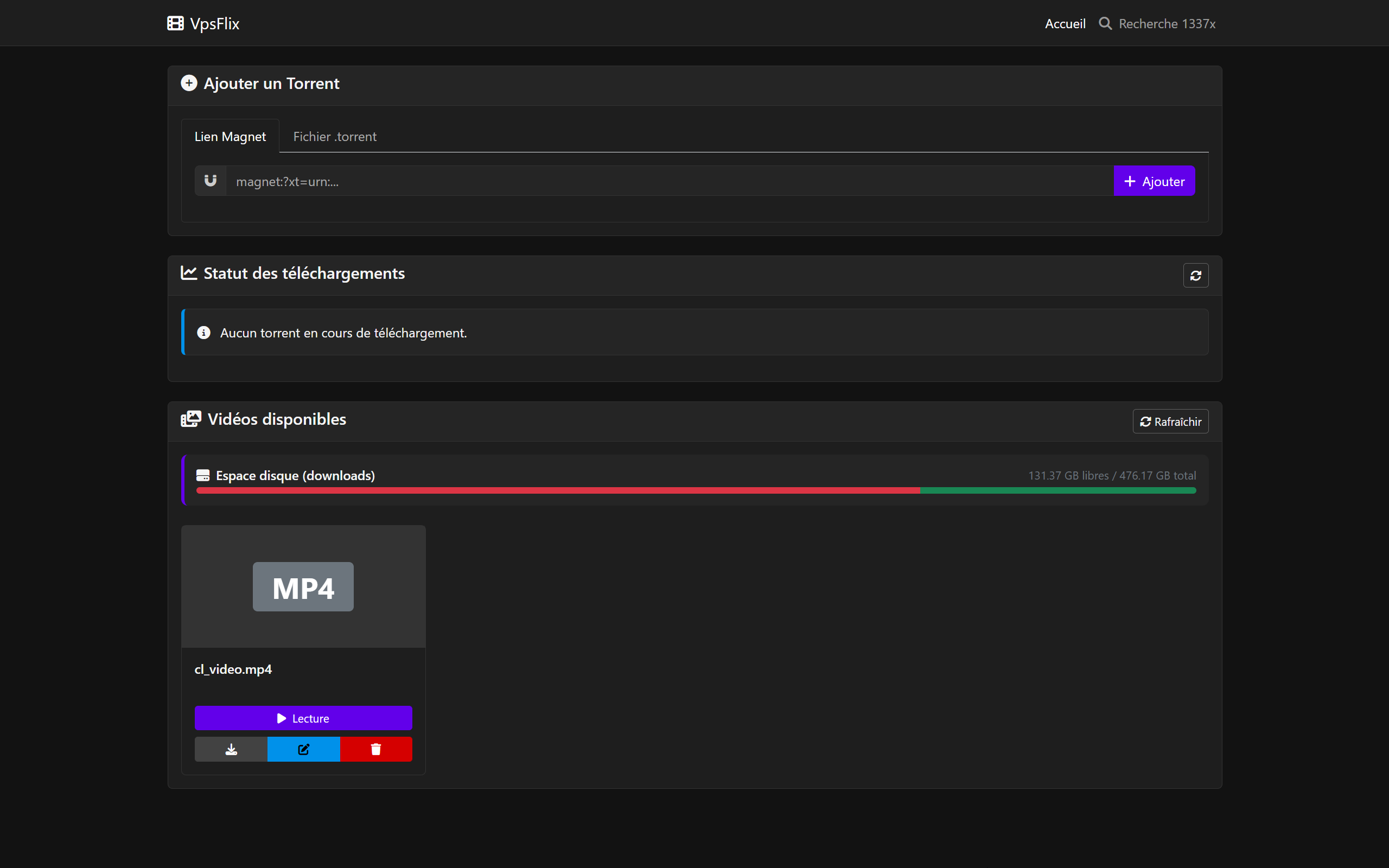Refresh the download status with the sync icon
This screenshot has width=1389, height=868.
[x=1196, y=276]
